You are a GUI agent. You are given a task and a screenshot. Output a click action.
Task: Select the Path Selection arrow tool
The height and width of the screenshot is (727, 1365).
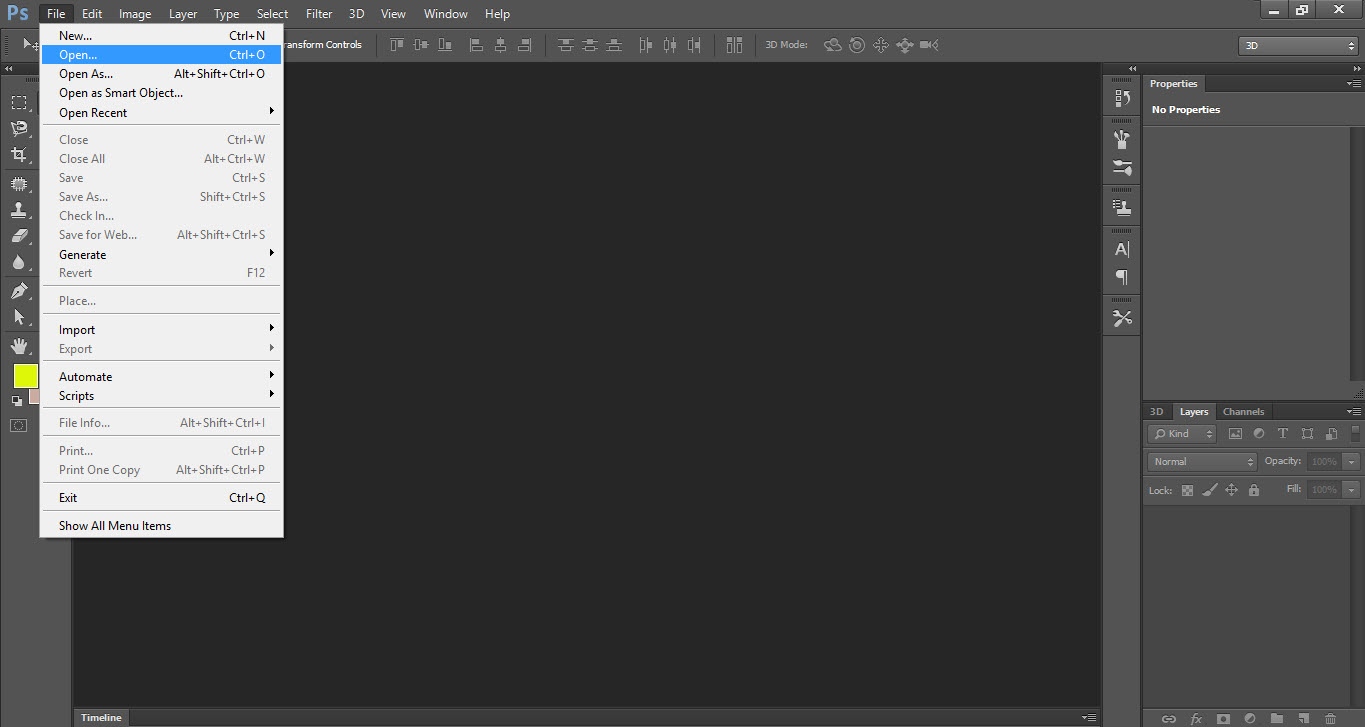click(19, 317)
